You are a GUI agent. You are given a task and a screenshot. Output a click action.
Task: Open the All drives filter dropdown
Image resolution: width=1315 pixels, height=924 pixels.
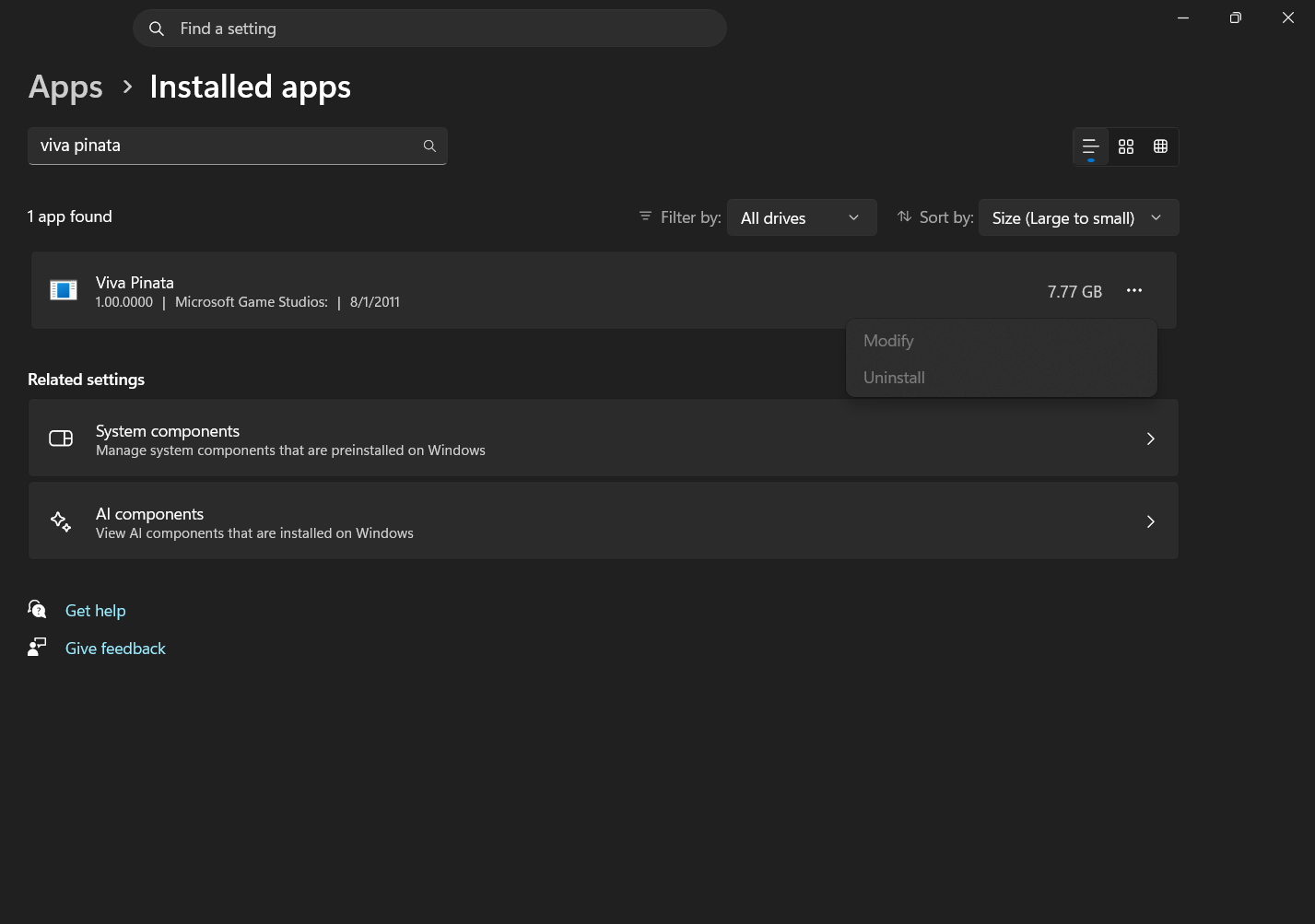click(802, 217)
